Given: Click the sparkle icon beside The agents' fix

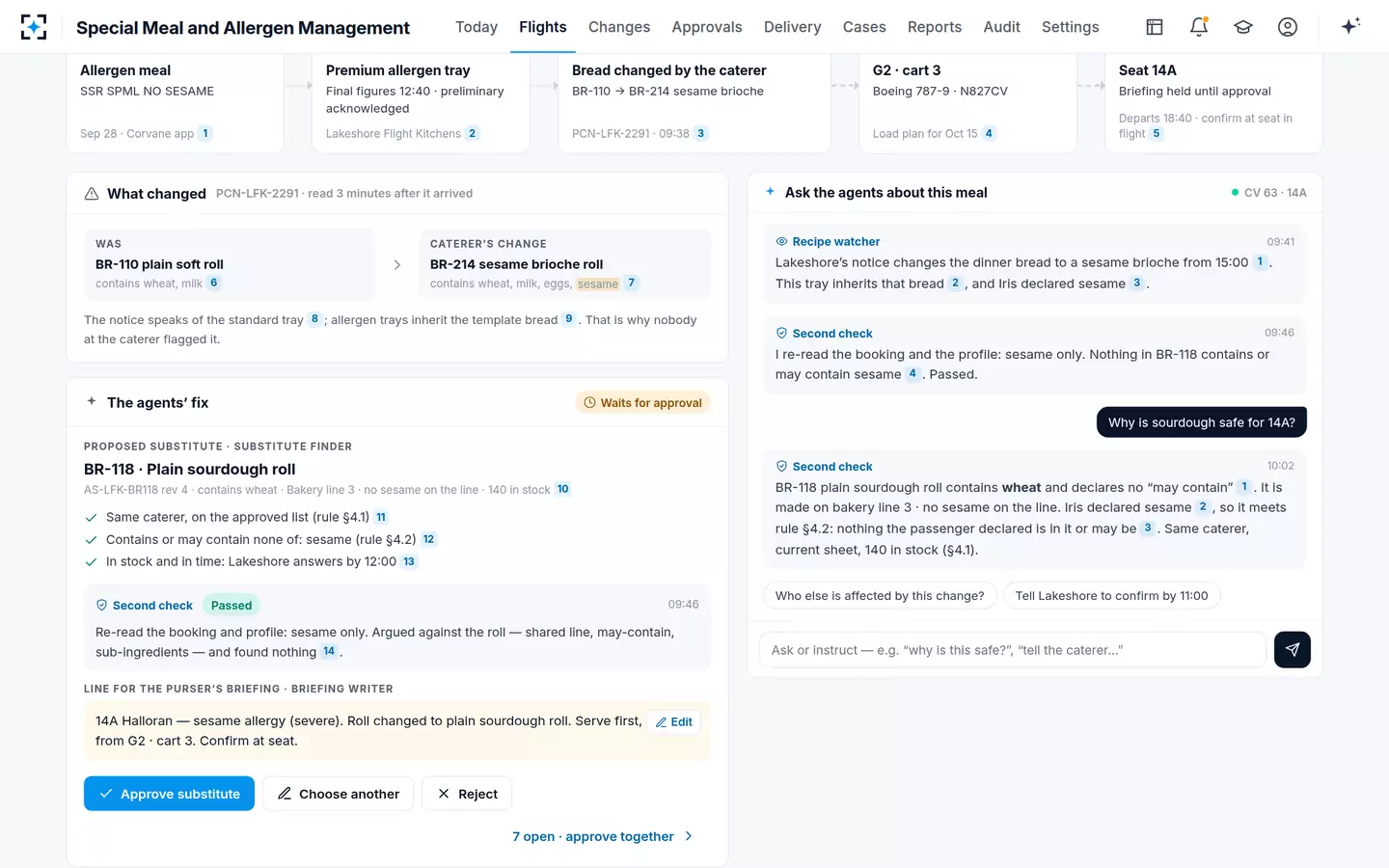Looking at the screenshot, I should pos(92,401).
